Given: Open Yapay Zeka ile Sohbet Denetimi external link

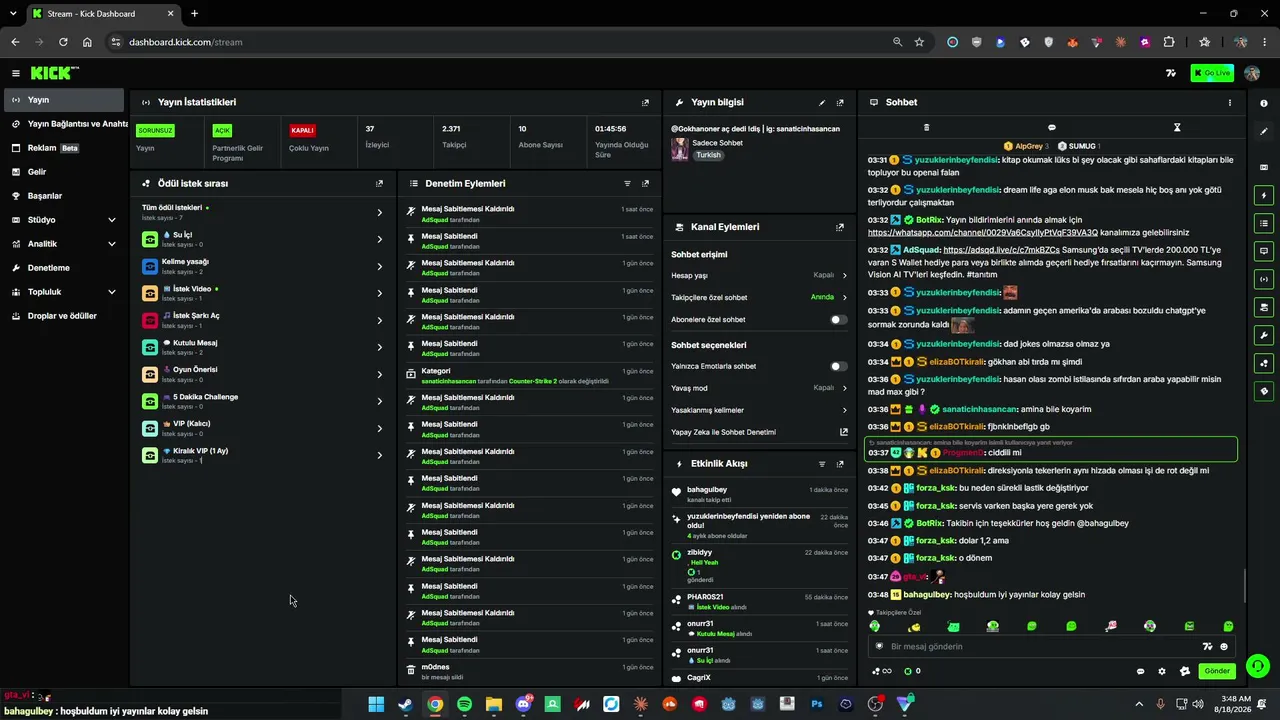Looking at the screenshot, I should click(x=843, y=432).
